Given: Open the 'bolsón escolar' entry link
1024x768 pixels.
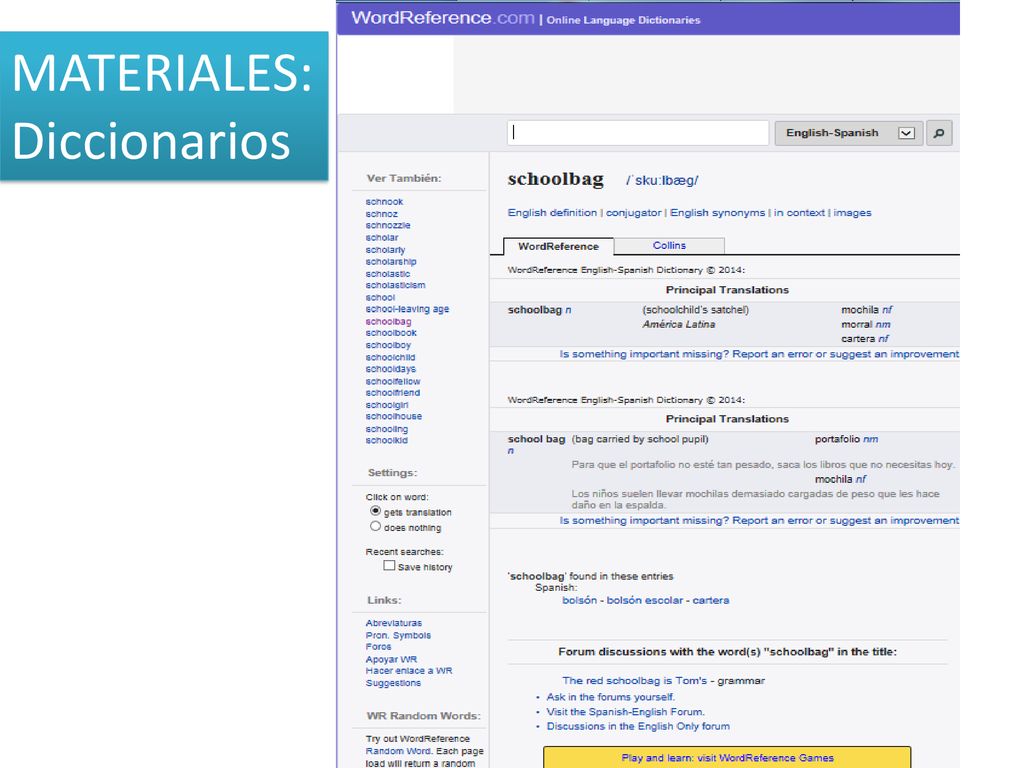Looking at the screenshot, I should pyautogui.click(x=645, y=600).
